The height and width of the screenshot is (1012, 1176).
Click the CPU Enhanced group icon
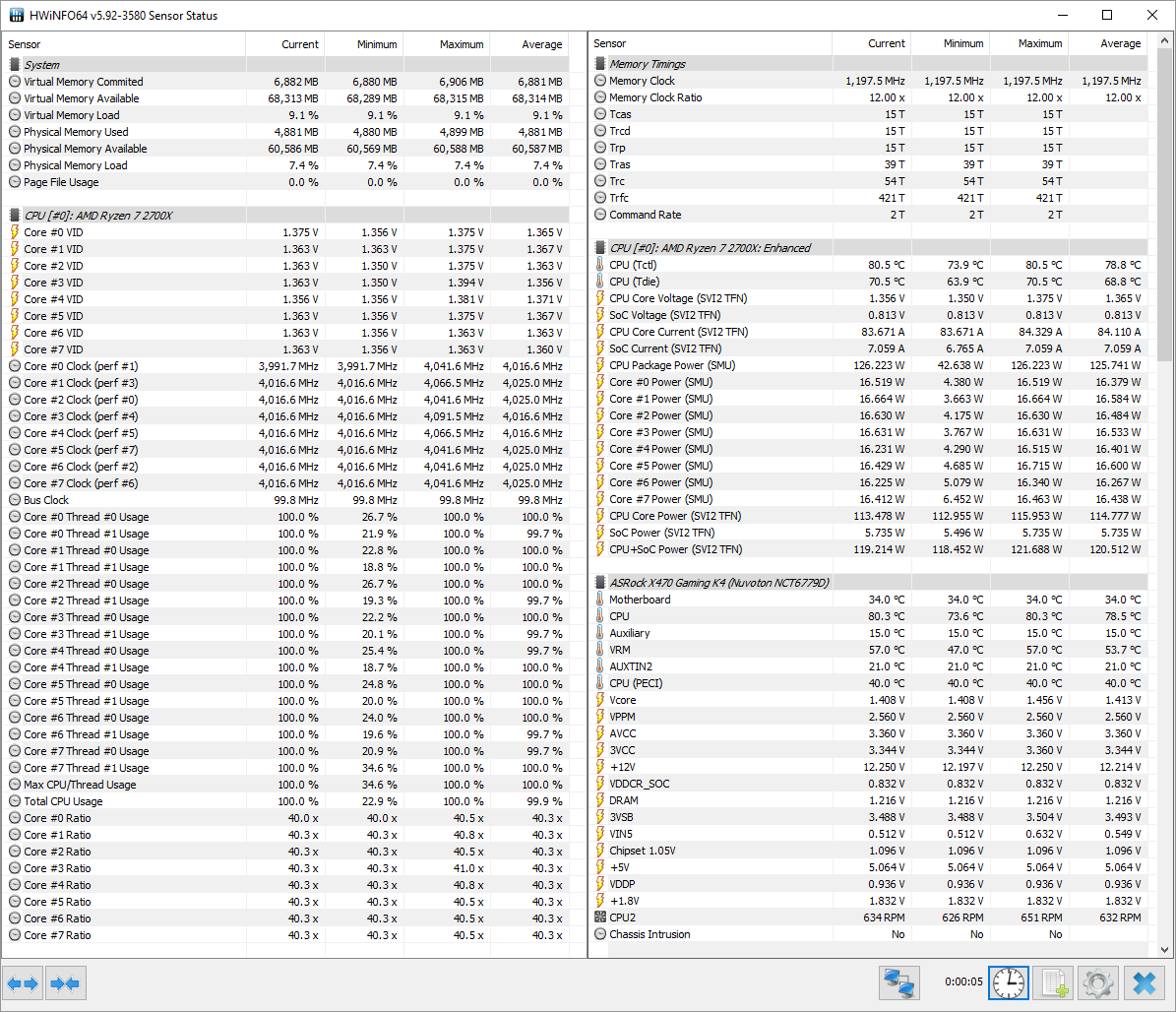click(x=600, y=247)
